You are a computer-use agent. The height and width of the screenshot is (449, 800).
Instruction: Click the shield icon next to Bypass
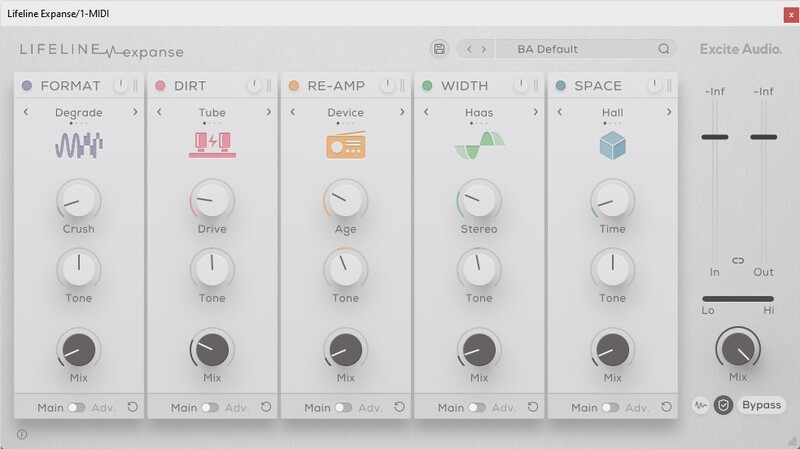click(723, 406)
